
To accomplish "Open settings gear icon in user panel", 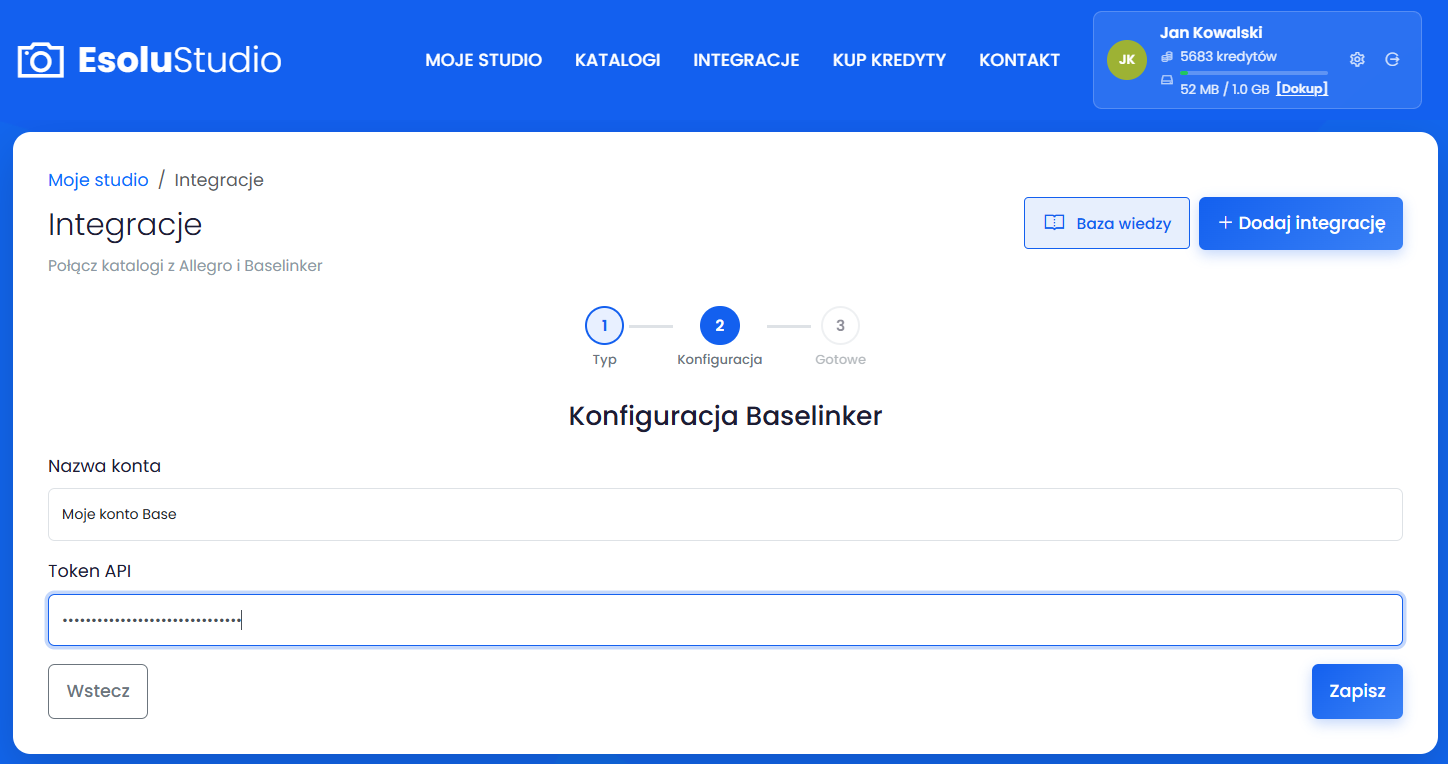I will click(x=1357, y=59).
